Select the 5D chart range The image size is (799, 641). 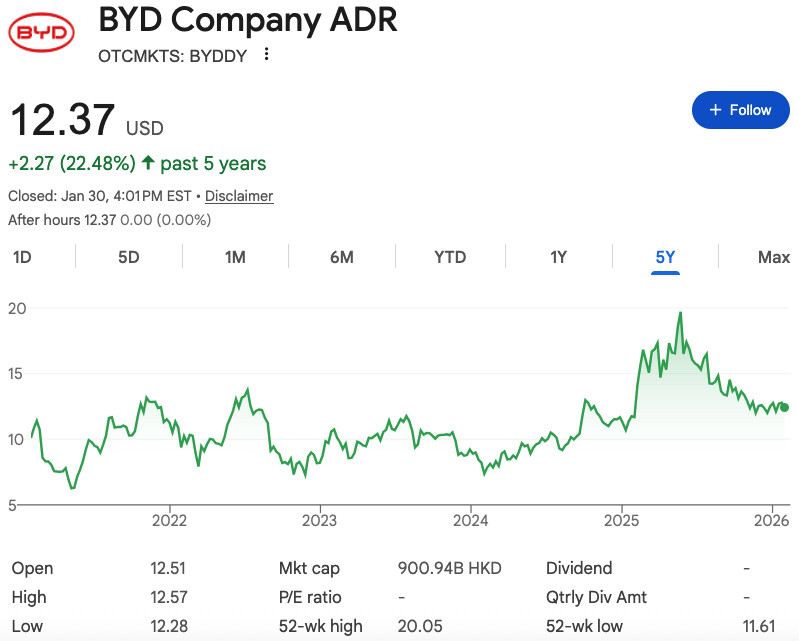point(128,257)
